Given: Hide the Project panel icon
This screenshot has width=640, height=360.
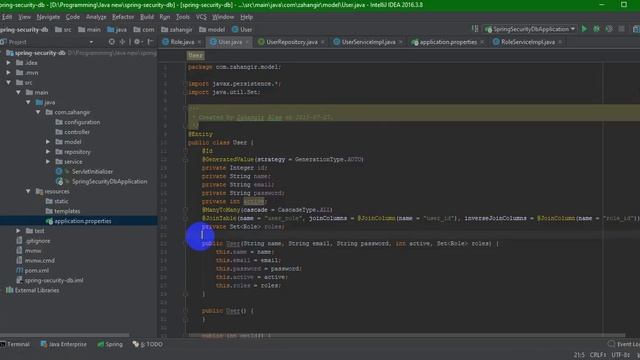Looking at the screenshot, I should click(150, 42).
